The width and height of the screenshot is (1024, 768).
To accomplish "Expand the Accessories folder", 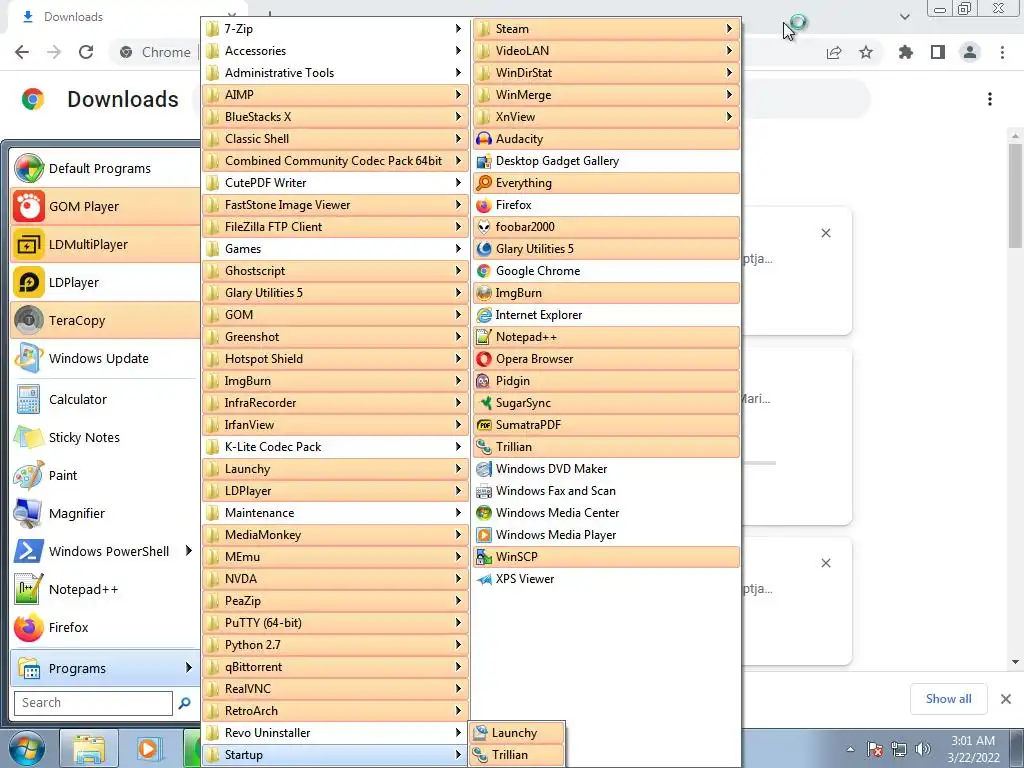I will coord(336,51).
